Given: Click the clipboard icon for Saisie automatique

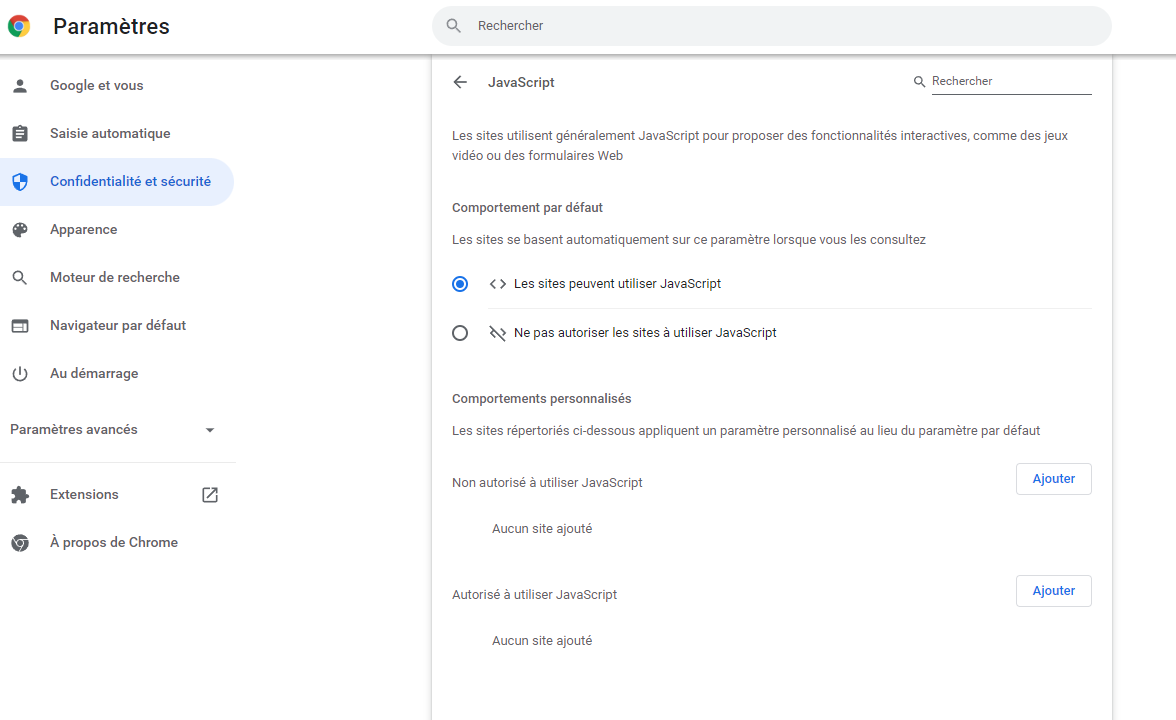Looking at the screenshot, I should click(x=20, y=134).
